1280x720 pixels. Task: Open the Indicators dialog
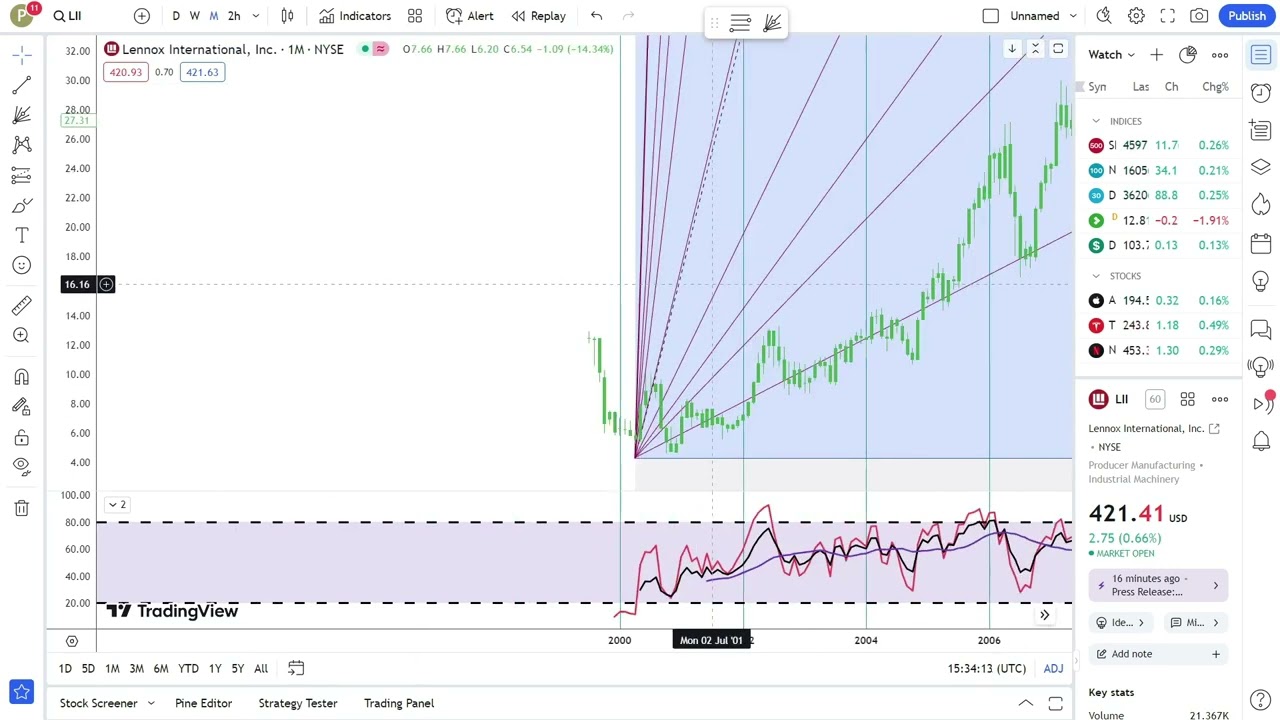pos(355,16)
